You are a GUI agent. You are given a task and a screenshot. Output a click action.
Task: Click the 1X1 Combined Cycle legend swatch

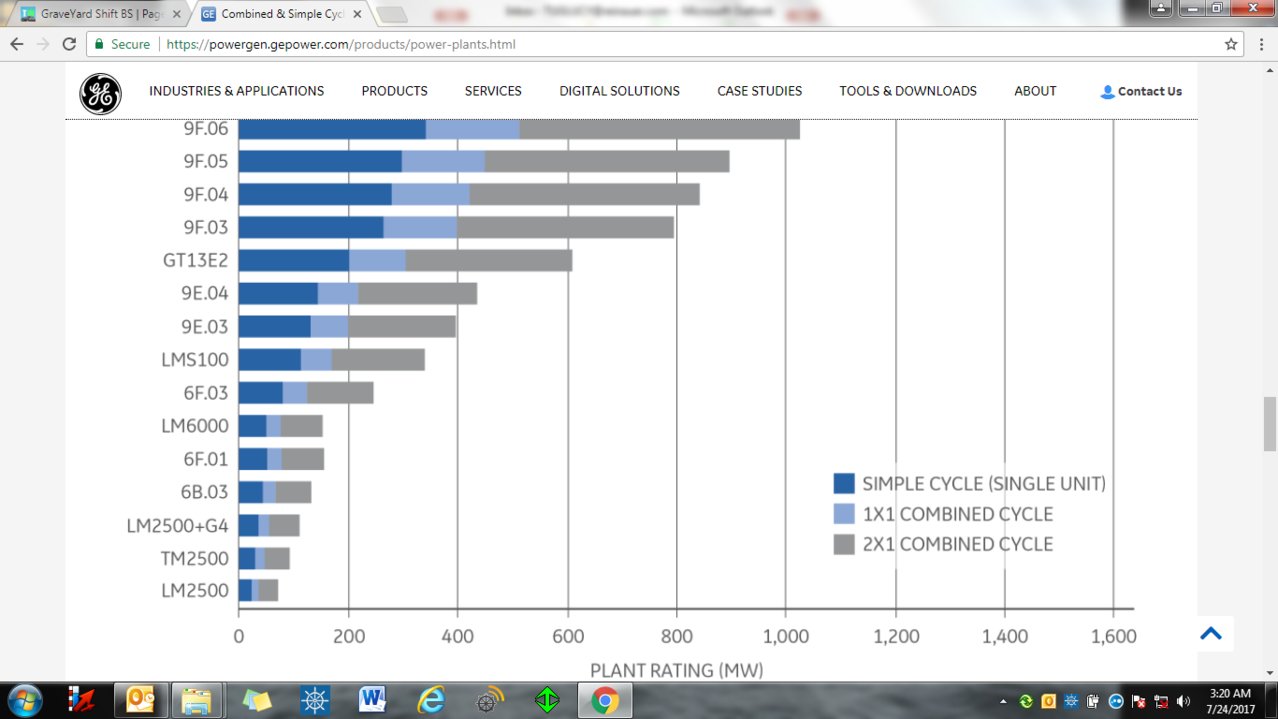(x=844, y=514)
